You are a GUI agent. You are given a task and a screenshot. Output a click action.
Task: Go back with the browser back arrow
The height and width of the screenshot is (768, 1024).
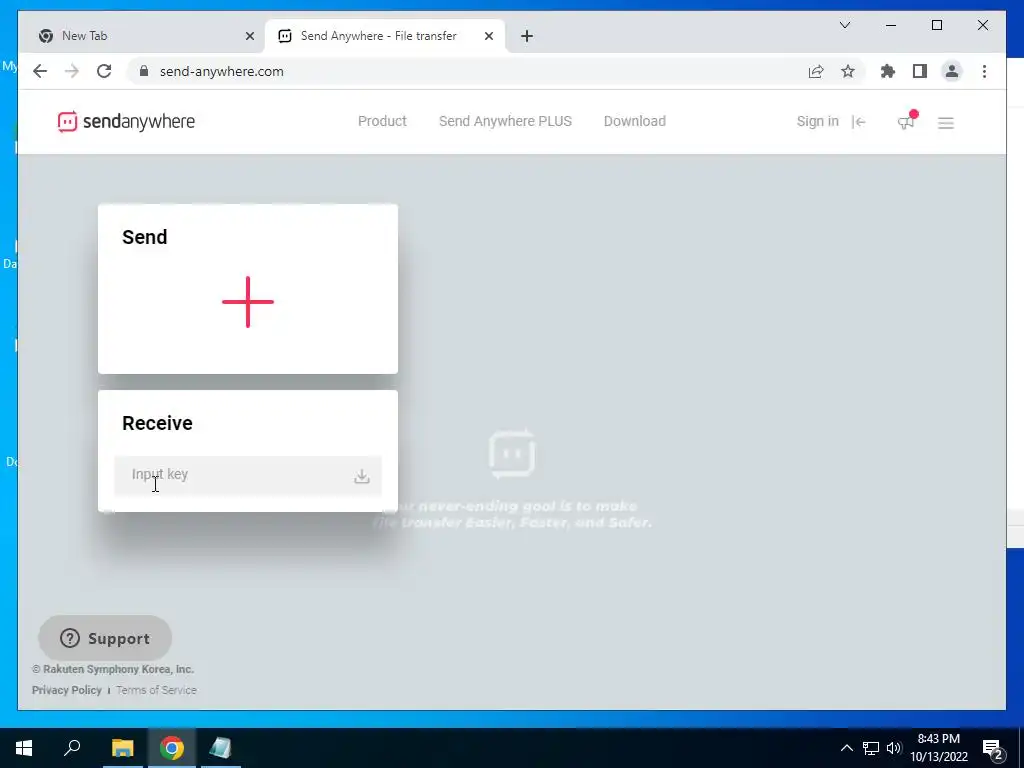click(40, 71)
